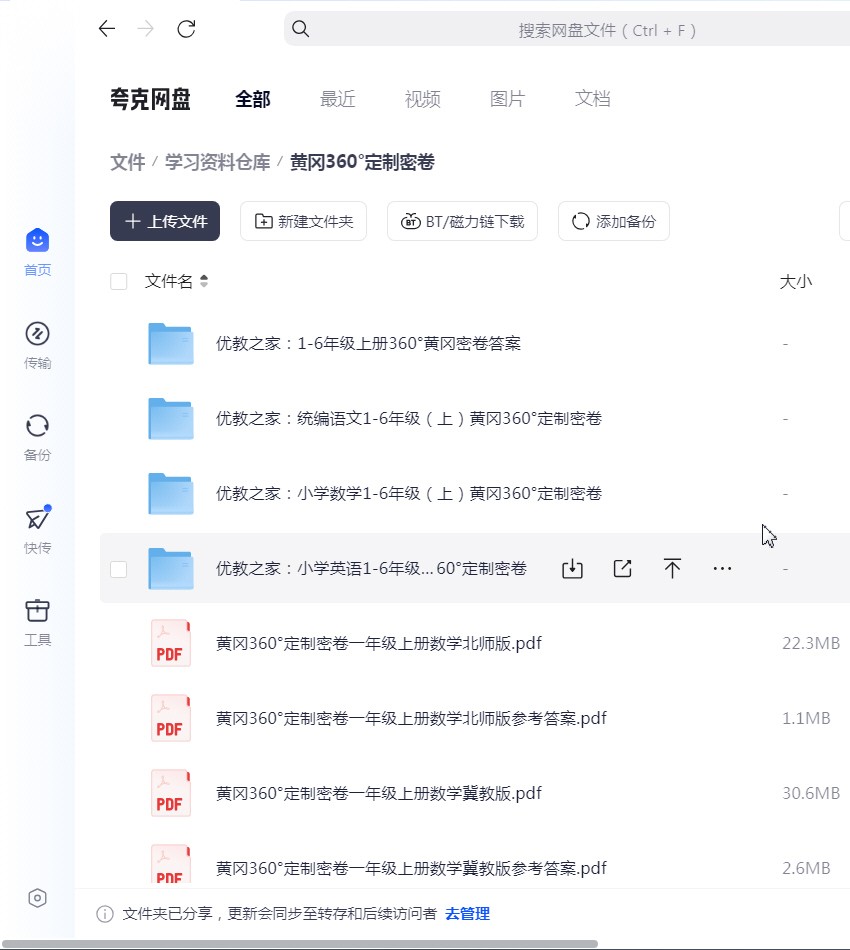Click PDF icon of 数学冀教版.pdf
This screenshot has height=950, width=850.
coord(171,794)
